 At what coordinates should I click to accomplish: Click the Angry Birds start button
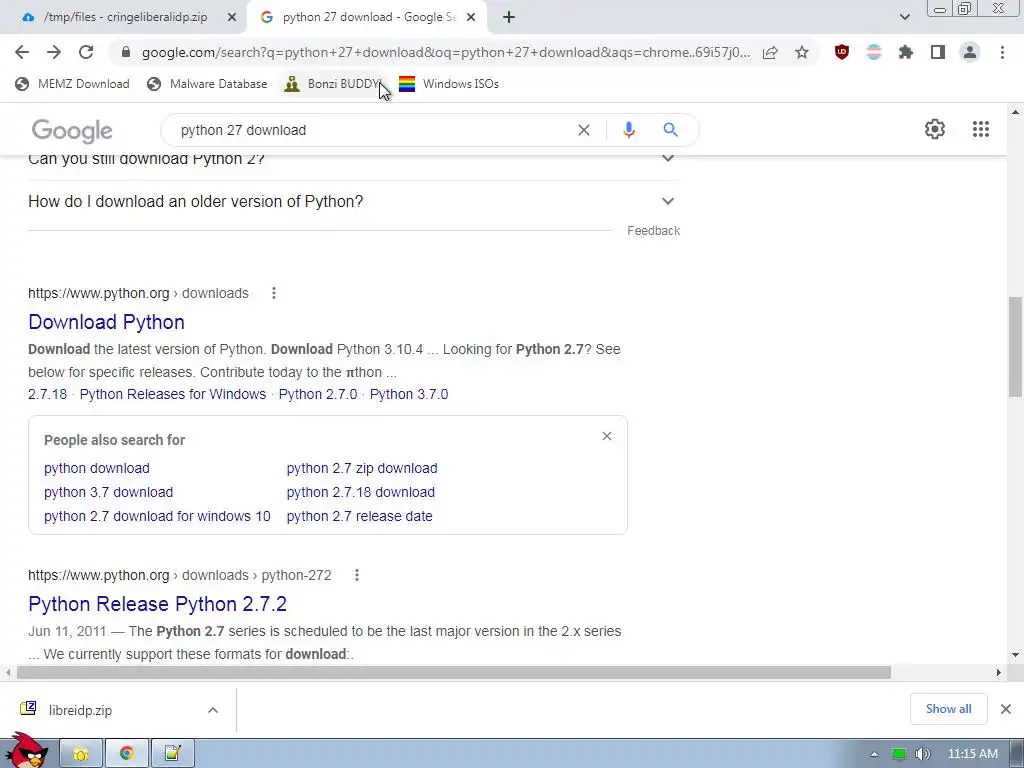pyautogui.click(x=26, y=751)
